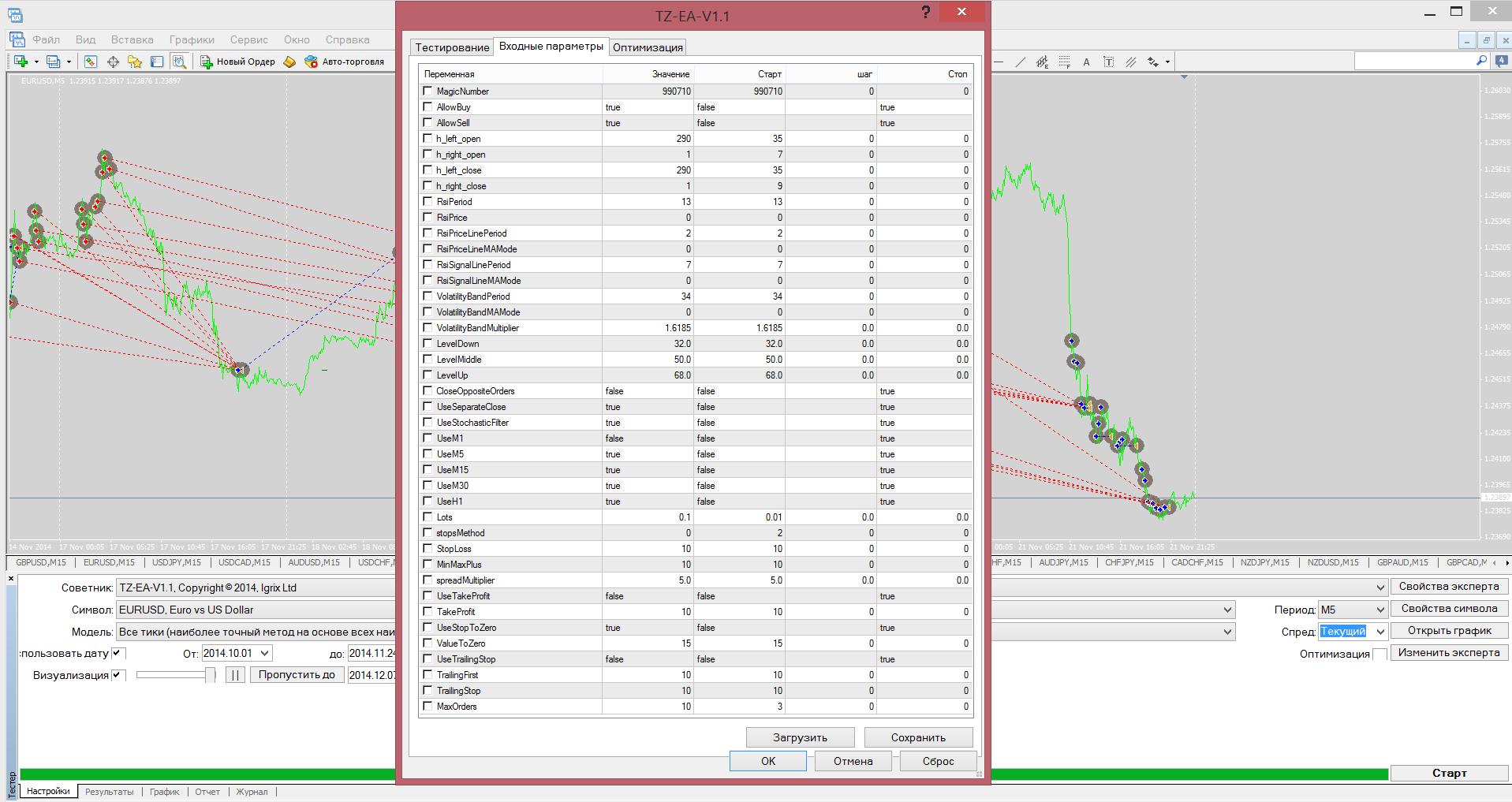Open the Период M5 dropdown
This screenshot has width=1512, height=802.
[1352, 610]
